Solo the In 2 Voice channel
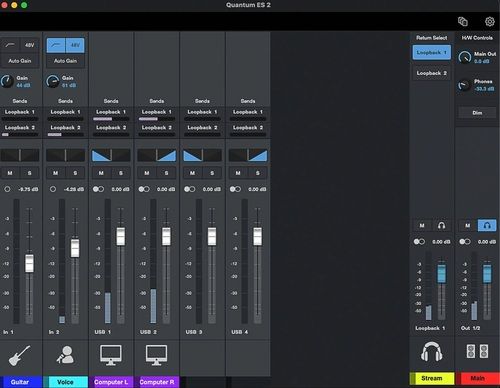The height and width of the screenshot is (388, 500). click(75, 173)
